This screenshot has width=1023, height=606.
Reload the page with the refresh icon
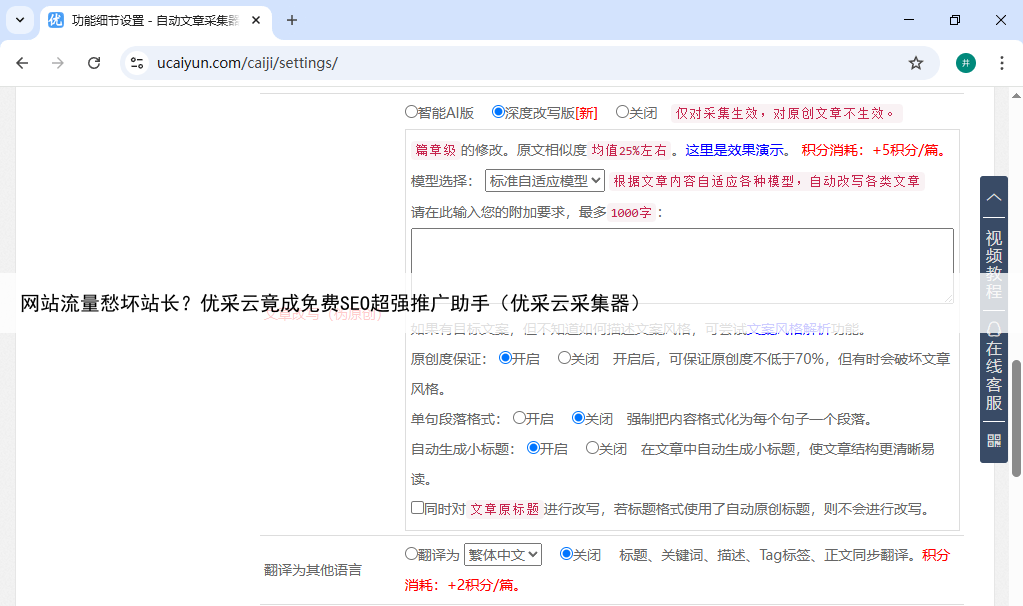click(94, 63)
